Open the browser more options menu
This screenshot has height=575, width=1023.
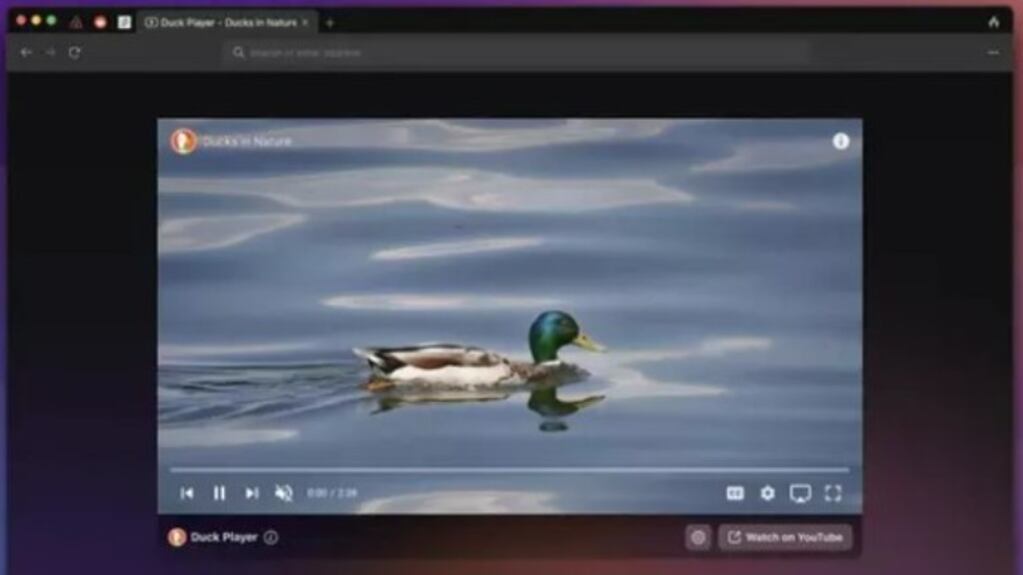993,52
